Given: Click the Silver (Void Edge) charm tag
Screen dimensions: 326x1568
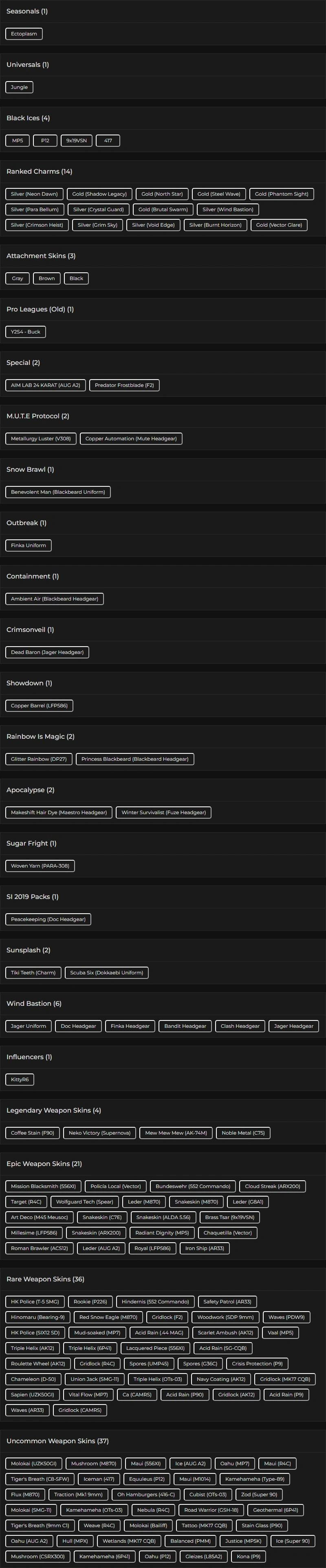Looking at the screenshot, I should 153,225.
